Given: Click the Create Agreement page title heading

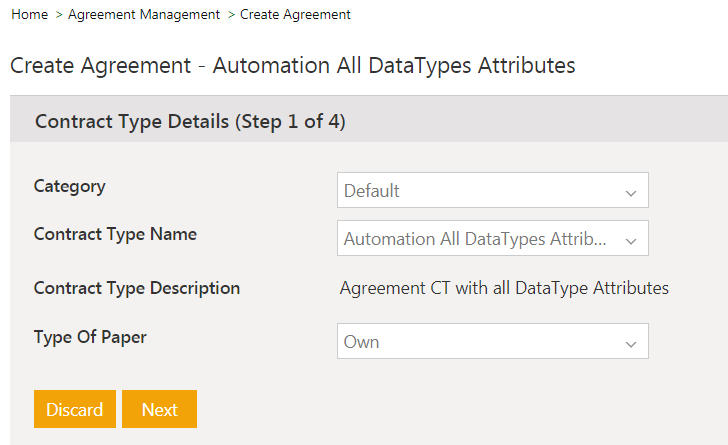Looking at the screenshot, I should [292, 66].
